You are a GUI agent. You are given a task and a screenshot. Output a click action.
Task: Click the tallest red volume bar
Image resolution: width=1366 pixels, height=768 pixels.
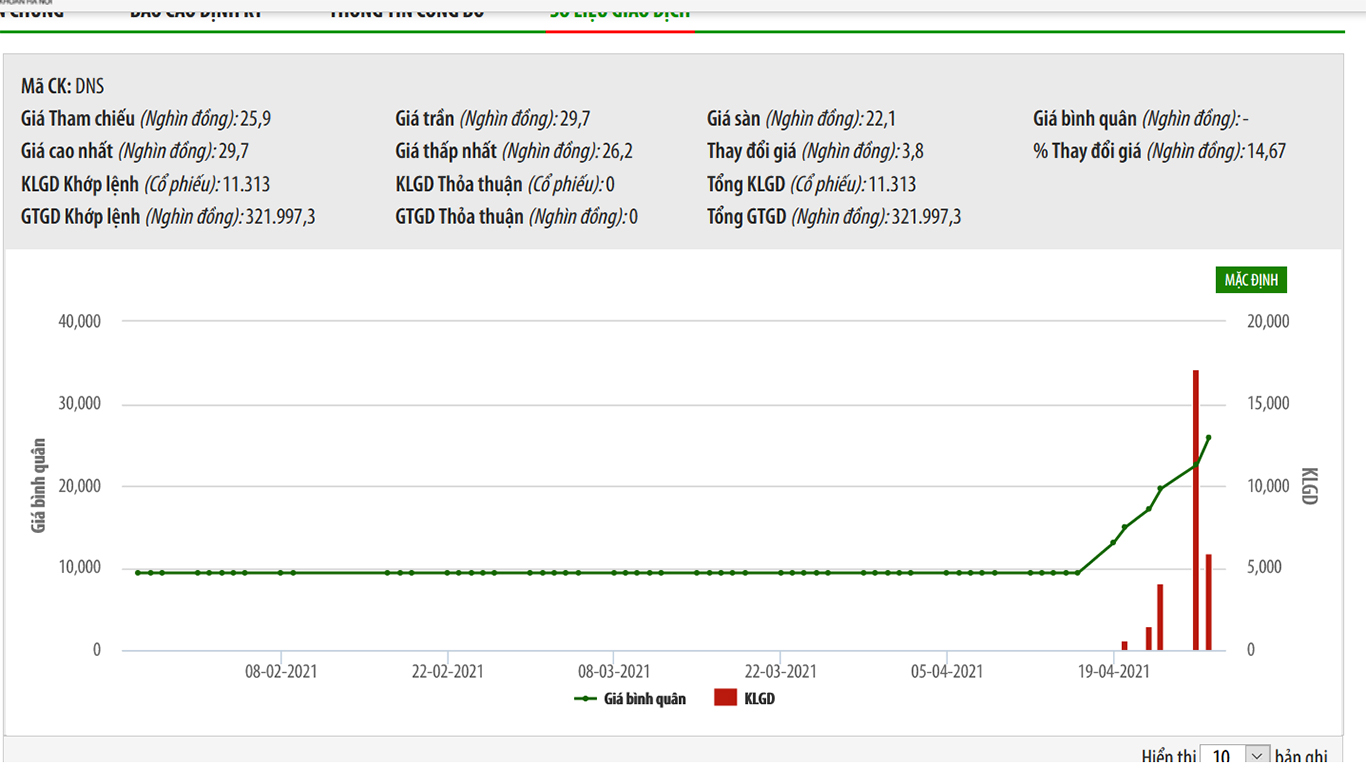tap(1195, 510)
